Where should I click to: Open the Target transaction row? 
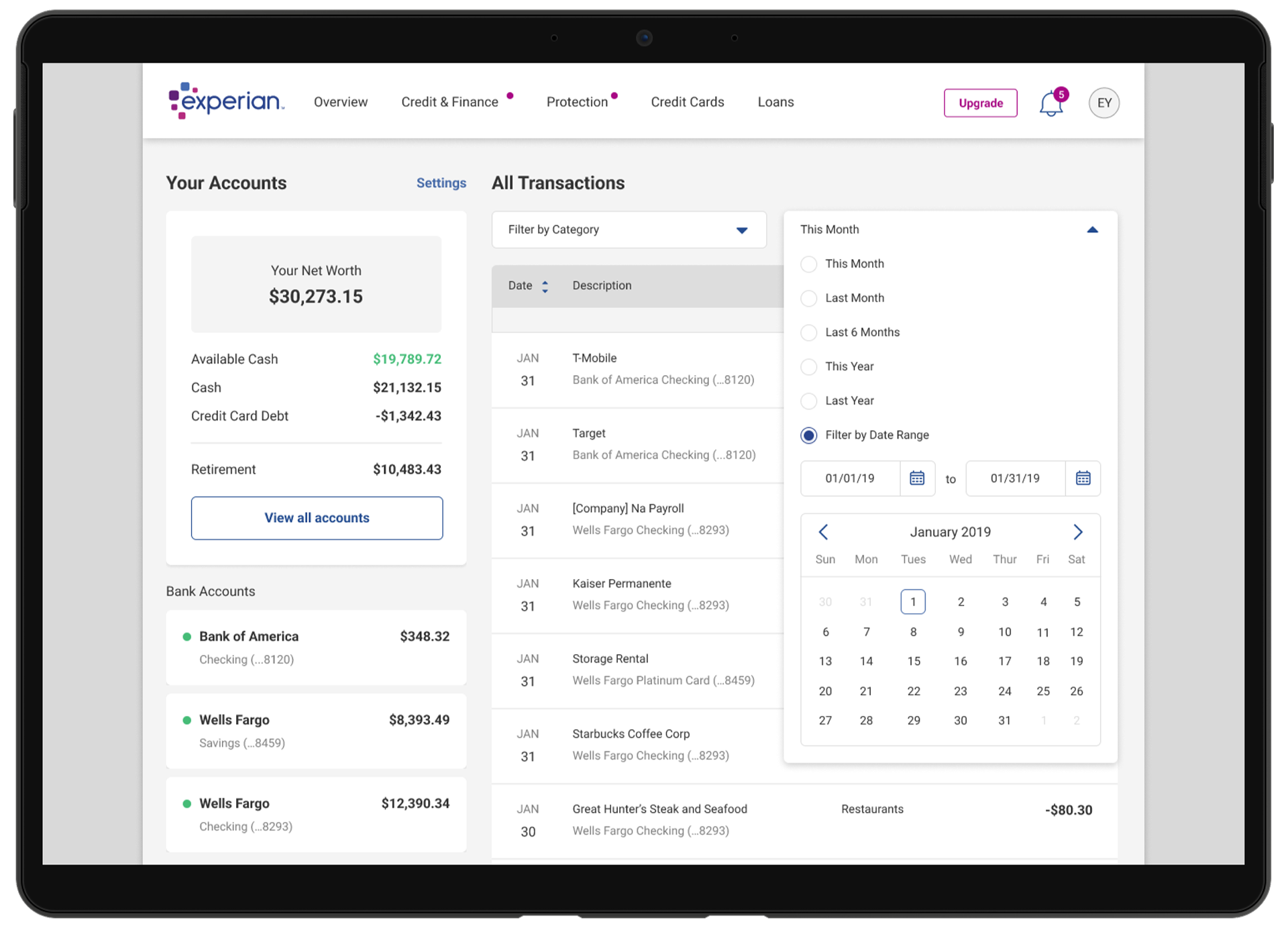click(x=637, y=445)
